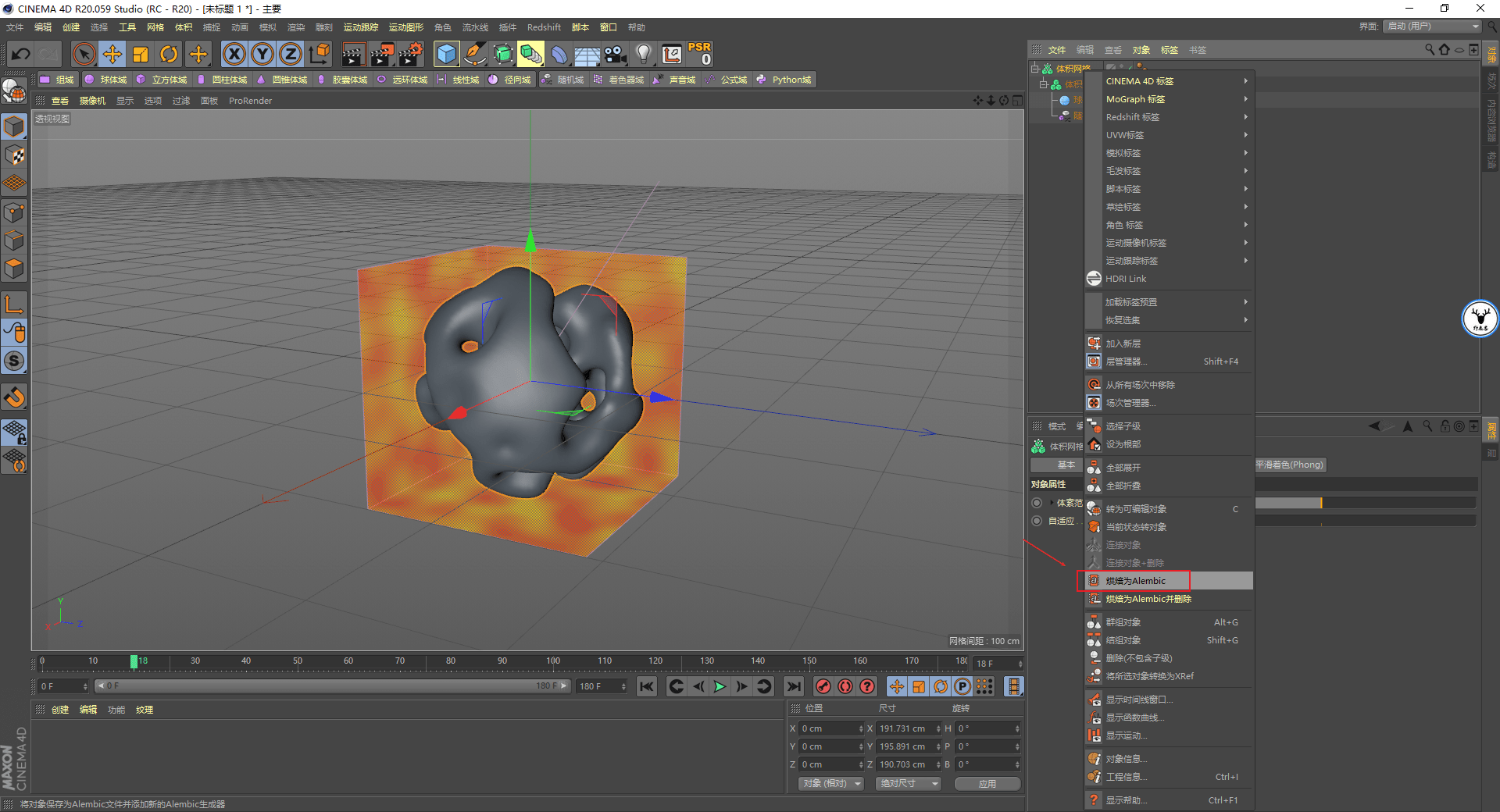Select the 自适应 radio button
This screenshot has width=1500, height=812.
coord(1037,521)
